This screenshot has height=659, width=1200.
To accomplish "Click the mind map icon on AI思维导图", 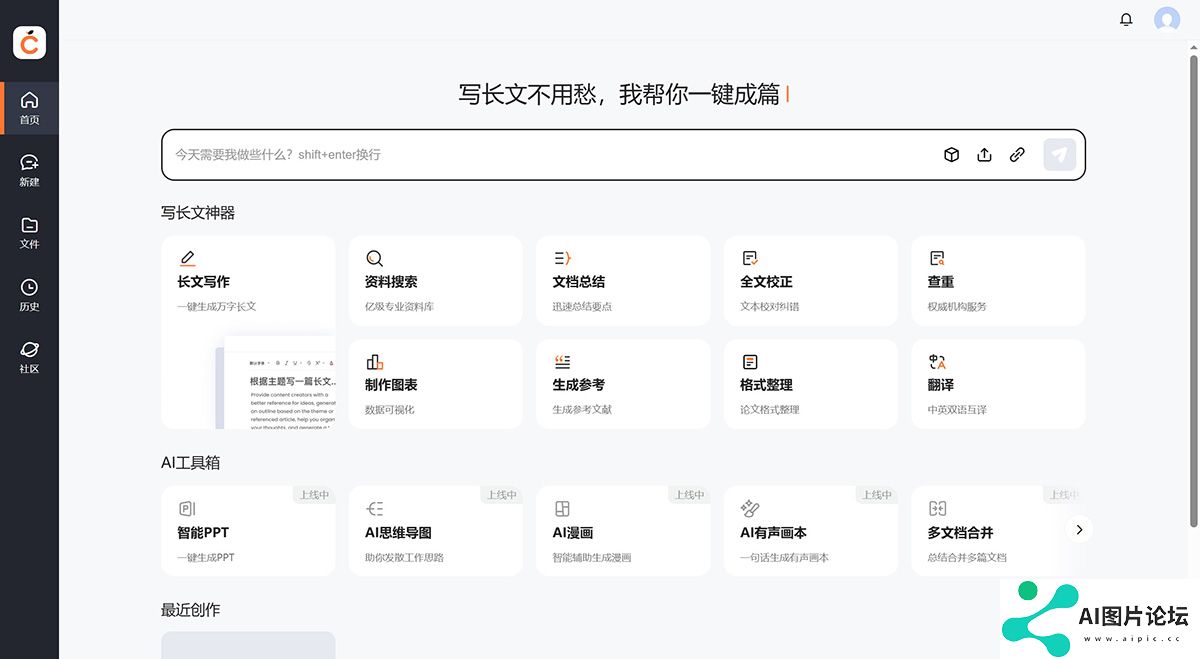I will click(x=374, y=509).
